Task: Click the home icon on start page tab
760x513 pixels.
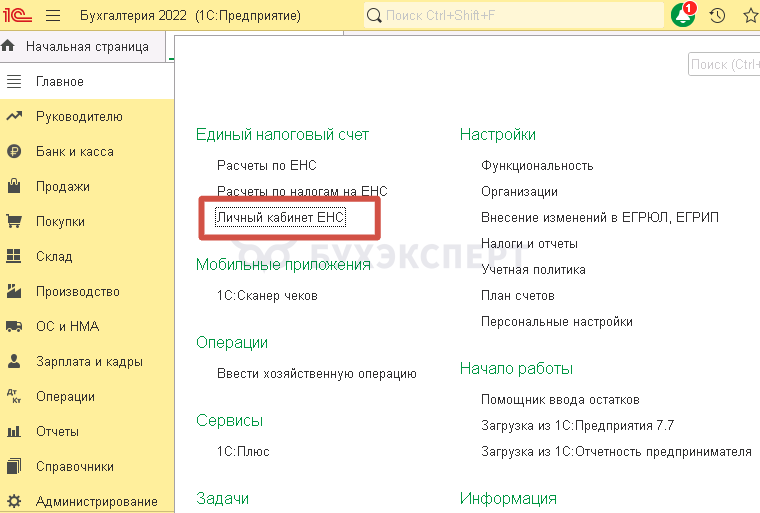Action: click(8, 46)
